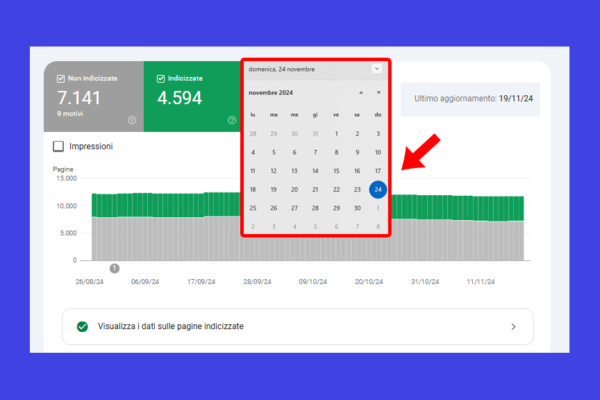Select date 8 in first November week
Screen dimensions: 600x400
pyautogui.click(x=336, y=152)
